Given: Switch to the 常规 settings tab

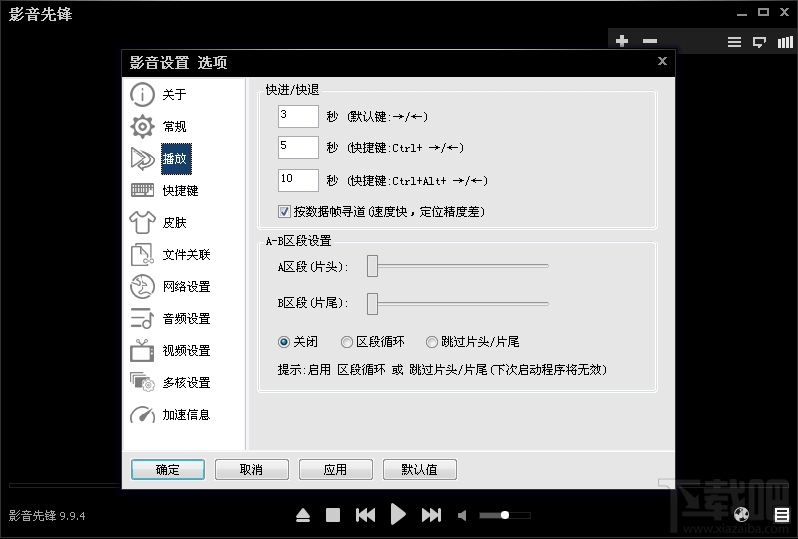Looking at the screenshot, I should [x=174, y=127].
